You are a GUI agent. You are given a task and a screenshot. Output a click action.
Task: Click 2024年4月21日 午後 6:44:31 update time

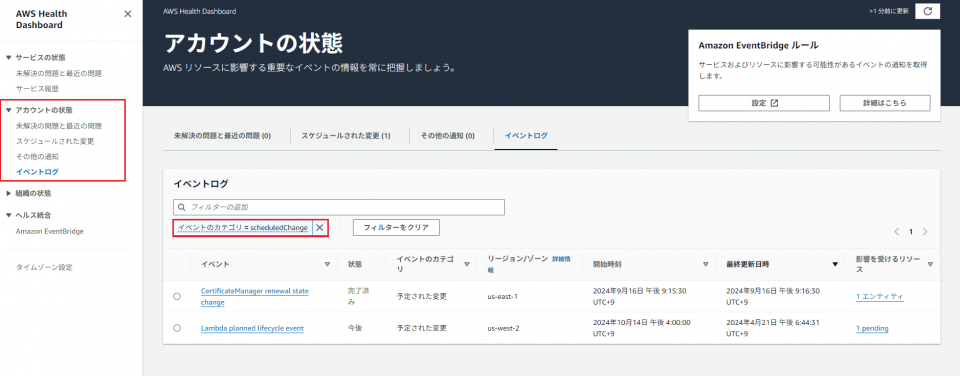tap(773, 328)
